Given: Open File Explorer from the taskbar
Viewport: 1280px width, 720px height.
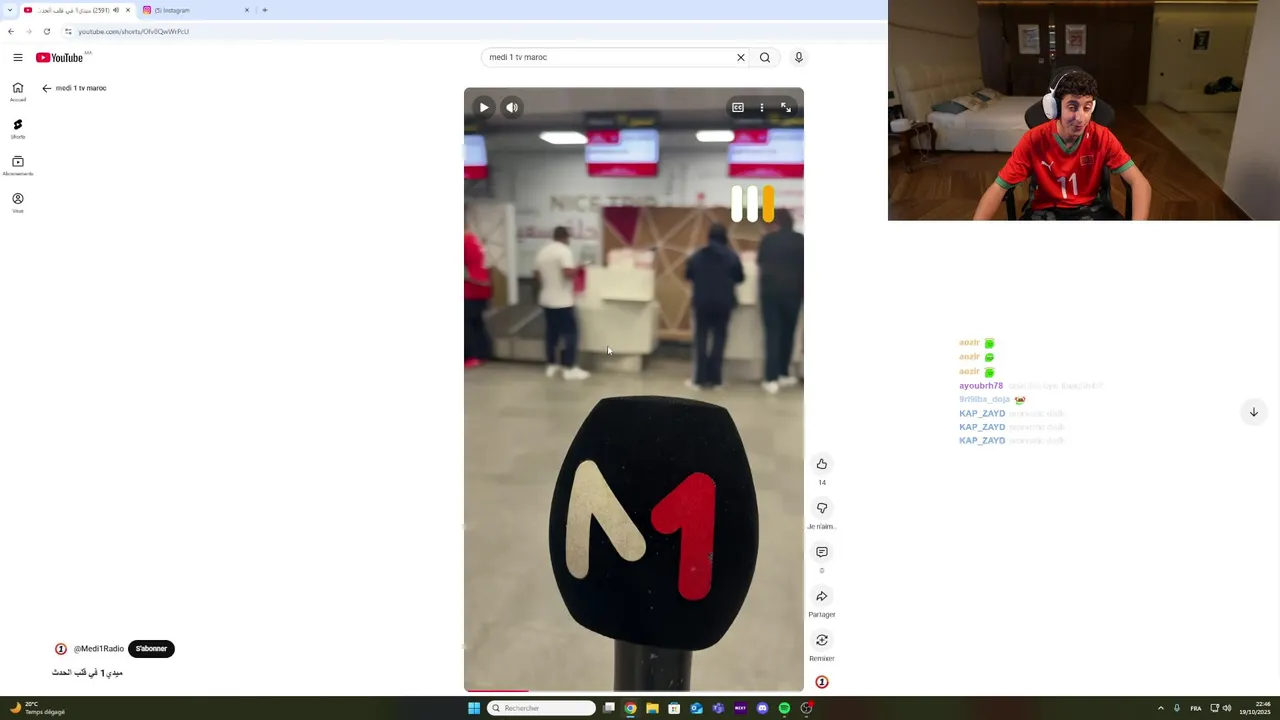Looking at the screenshot, I should [652, 708].
